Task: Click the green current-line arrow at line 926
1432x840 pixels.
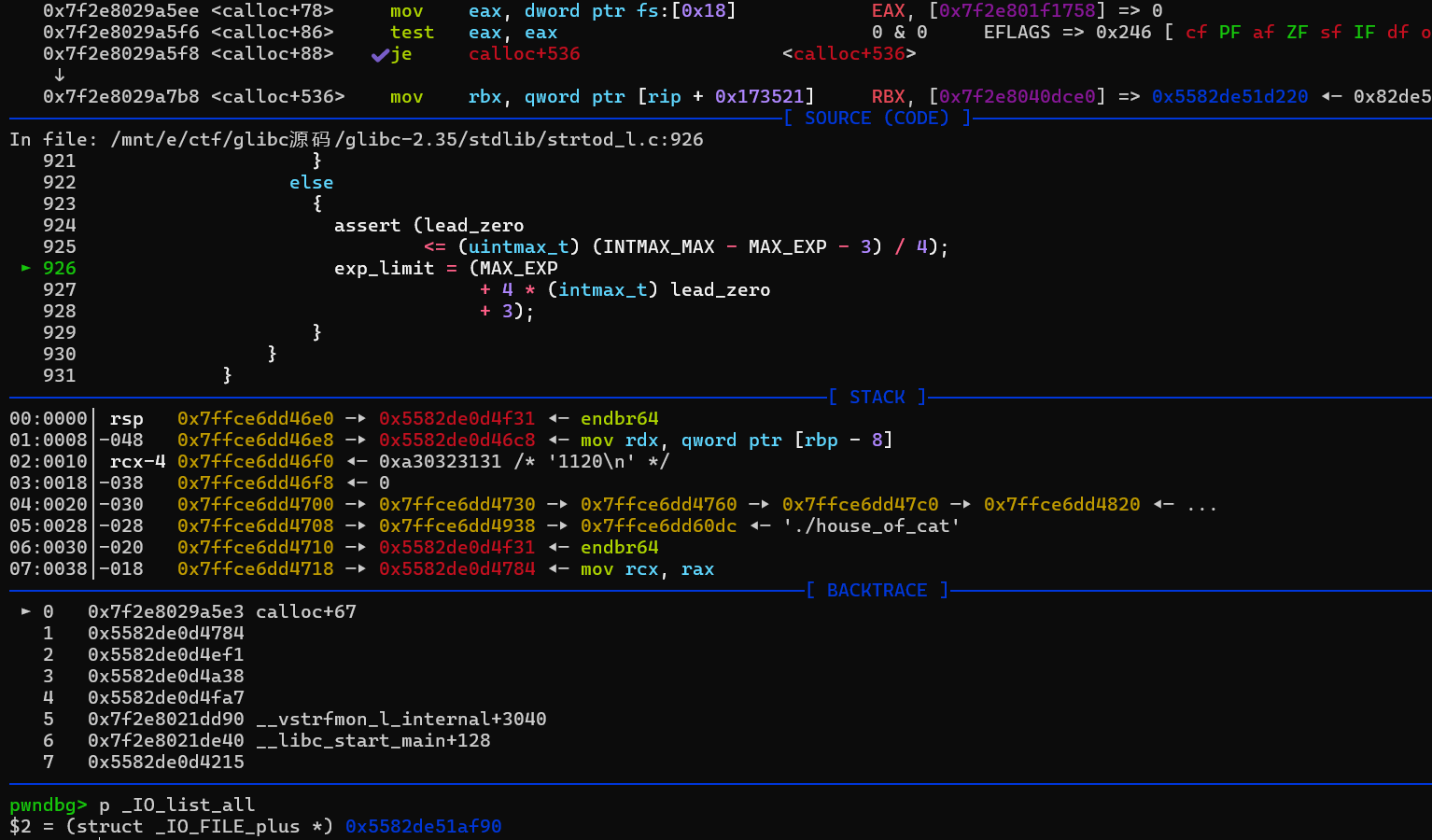Action: 26,268
